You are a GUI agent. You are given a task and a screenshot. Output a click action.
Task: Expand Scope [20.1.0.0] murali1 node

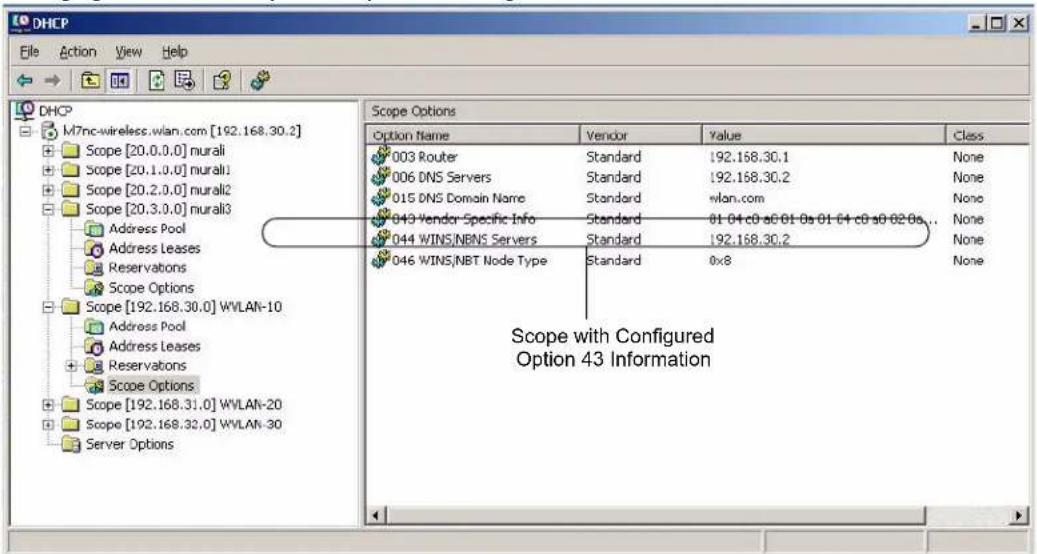[x=48, y=171]
